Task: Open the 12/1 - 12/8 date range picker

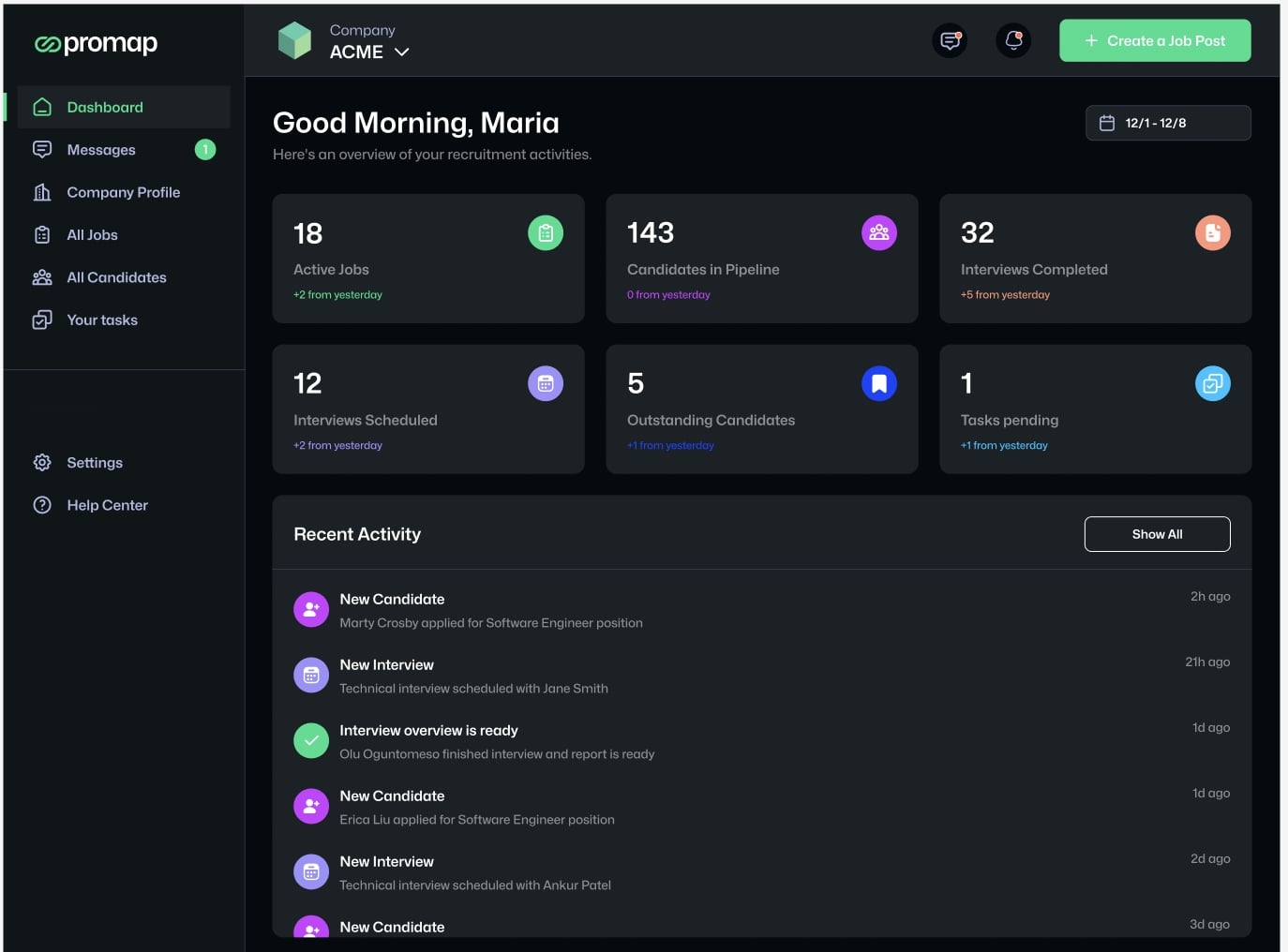Action: (x=1167, y=123)
